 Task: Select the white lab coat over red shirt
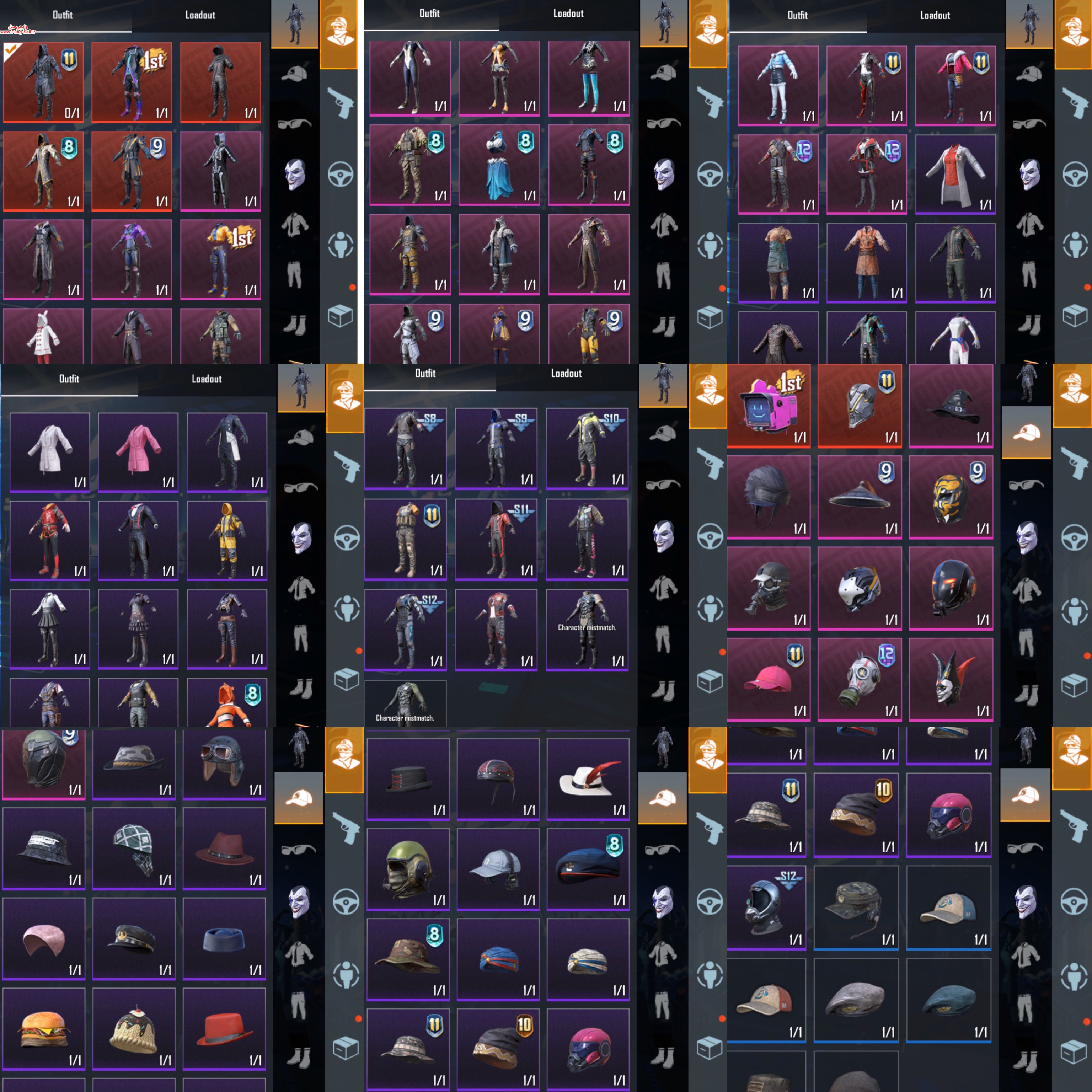955,174
